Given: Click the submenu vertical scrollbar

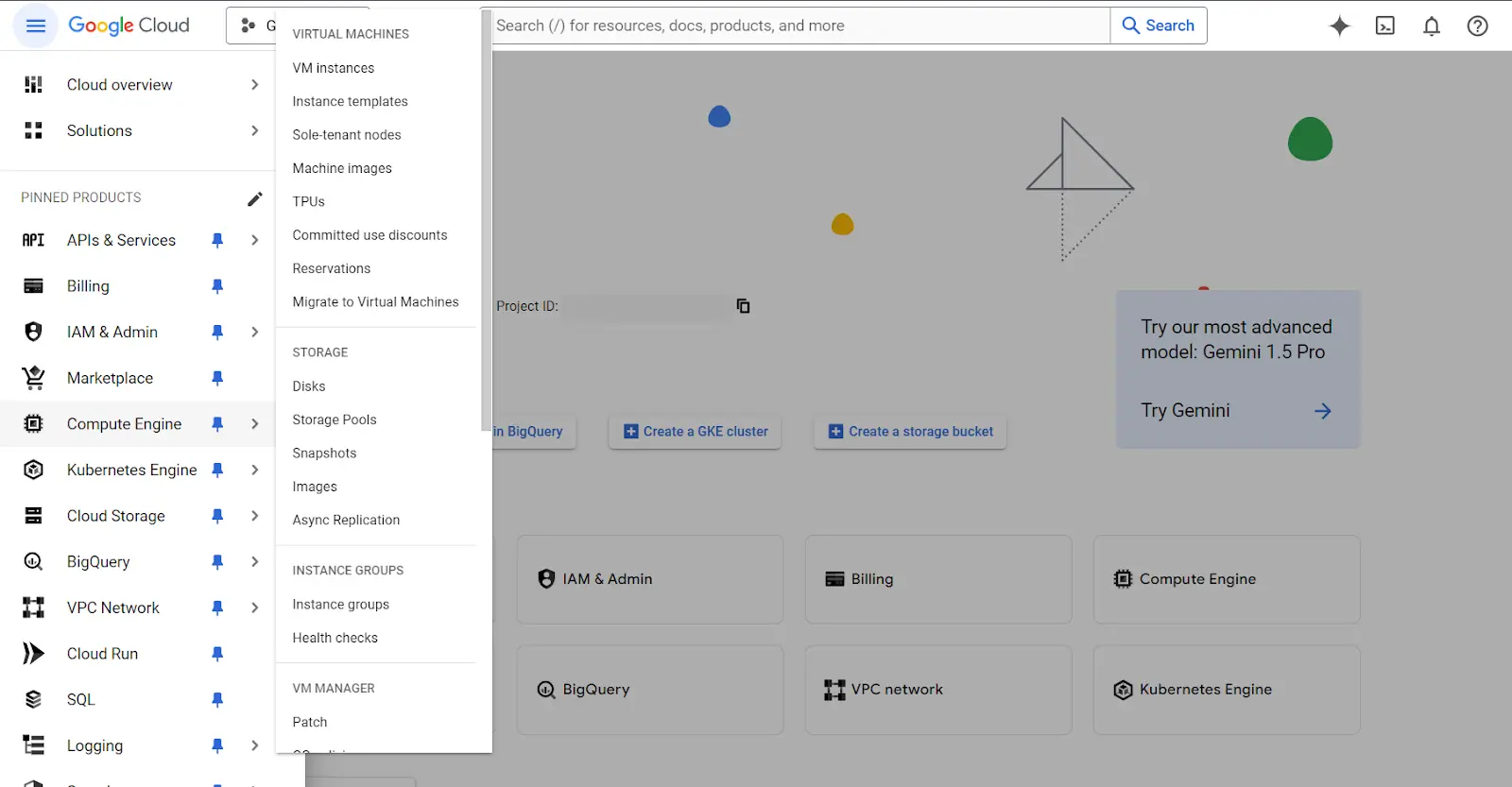Looking at the screenshot, I should pyautogui.click(x=486, y=219).
